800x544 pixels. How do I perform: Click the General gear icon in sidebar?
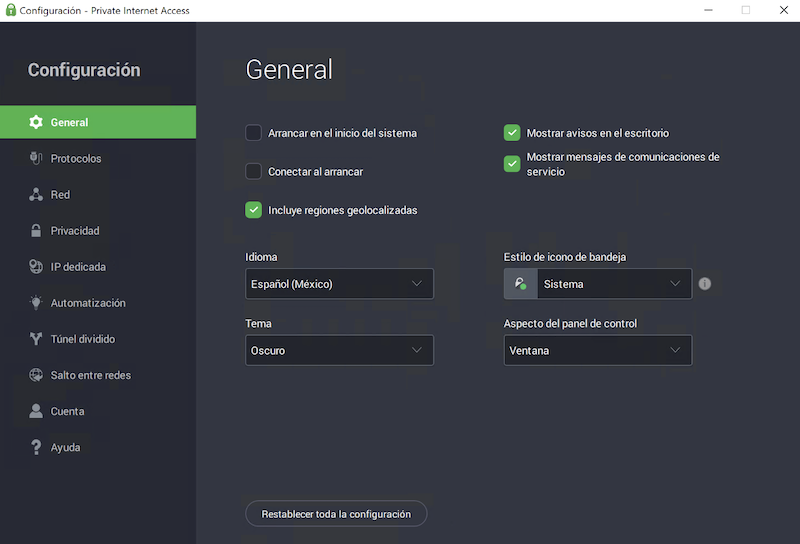coord(36,122)
